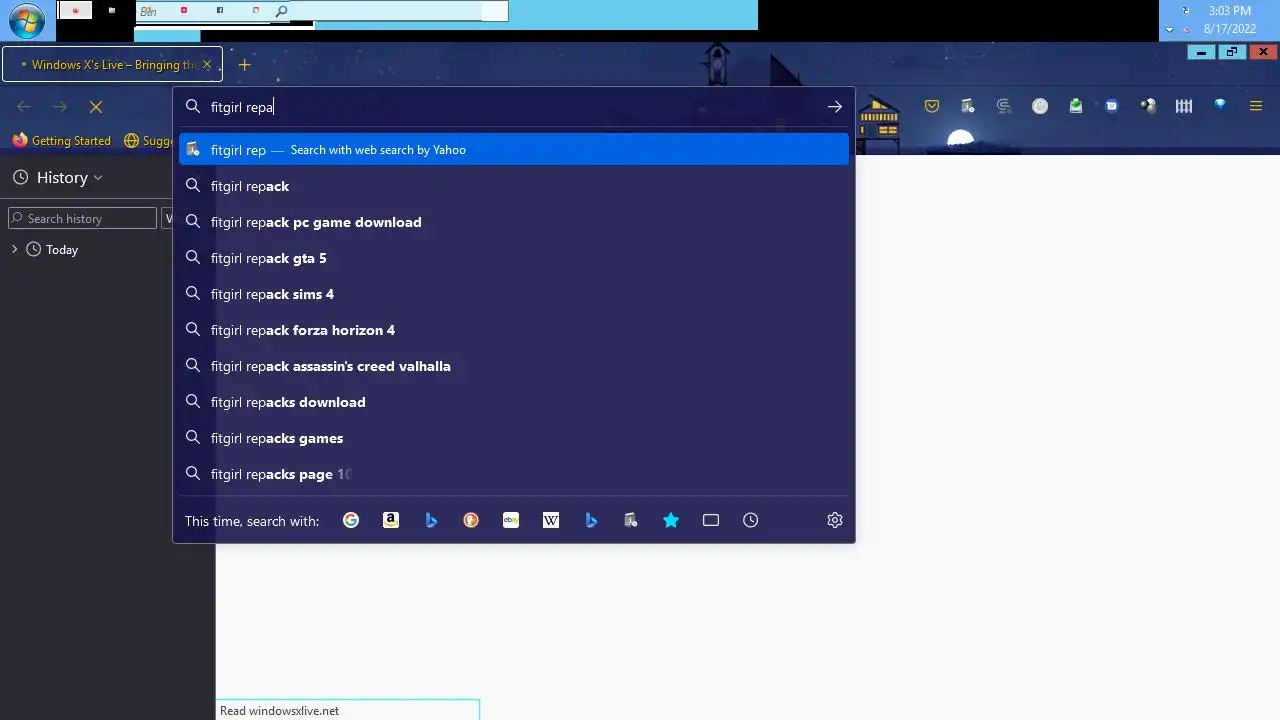Open search settings gear icon
This screenshot has width=1280, height=720.
[x=835, y=520]
